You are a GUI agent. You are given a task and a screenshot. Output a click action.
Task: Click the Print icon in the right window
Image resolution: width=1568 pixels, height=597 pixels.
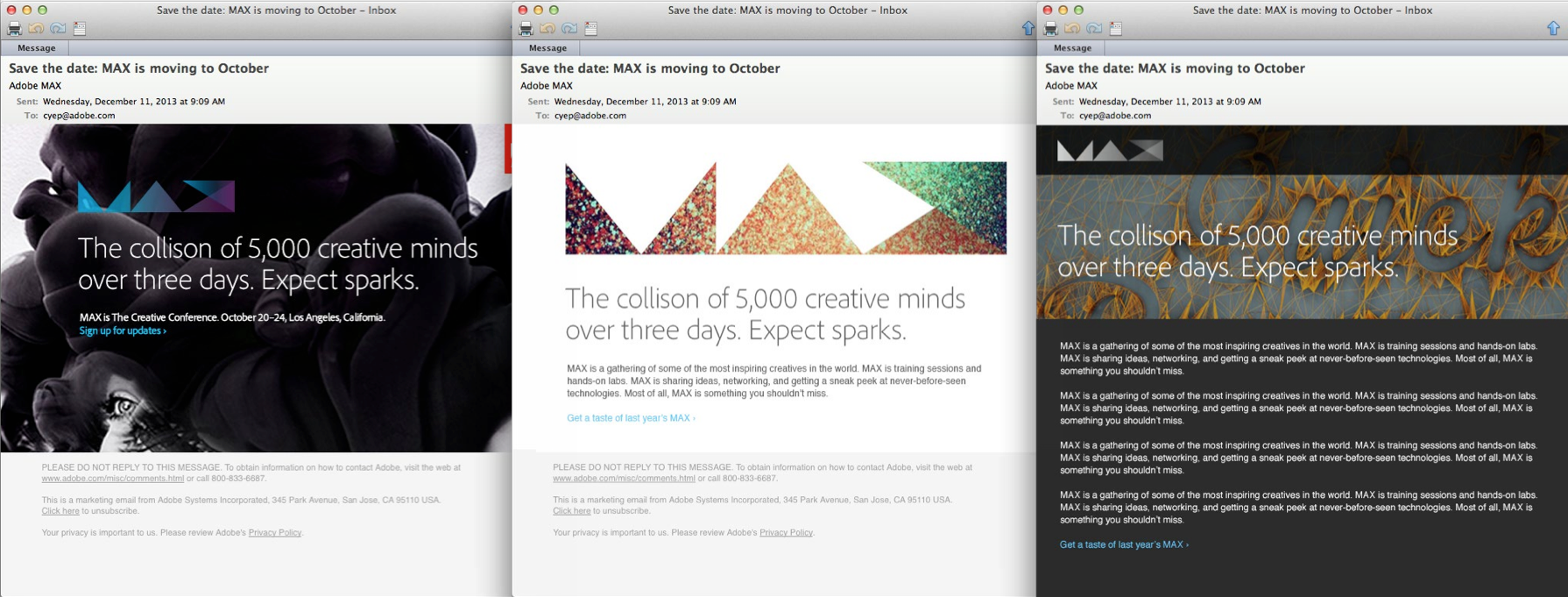[x=1050, y=29]
